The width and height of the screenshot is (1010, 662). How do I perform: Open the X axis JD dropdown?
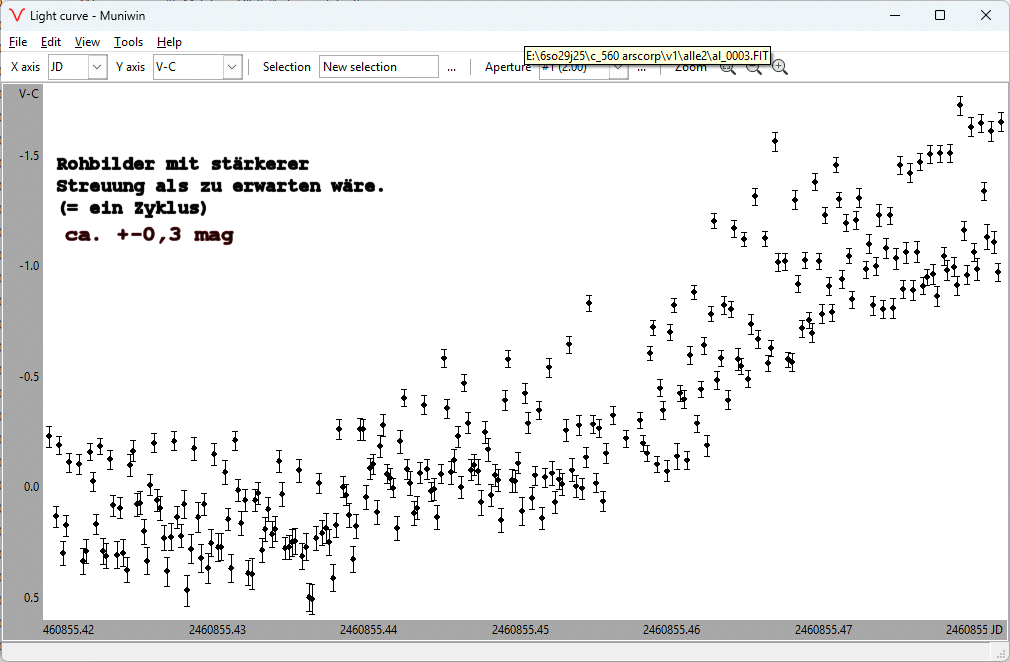click(97, 67)
